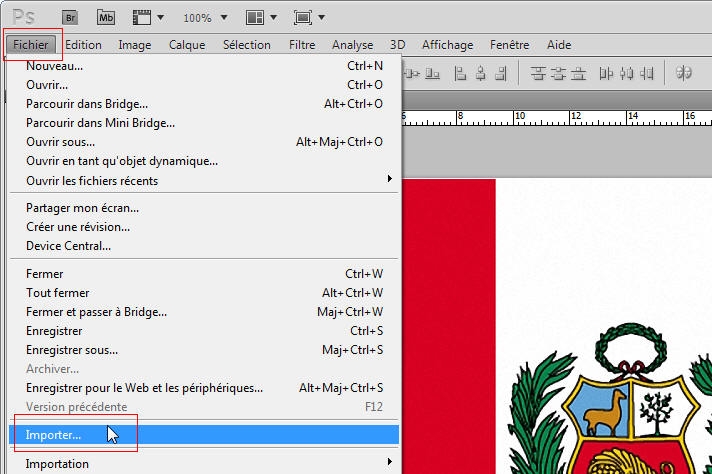Open Mini Bridge with the Mb icon
Image resolution: width=712 pixels, height=474 pixels.
(106, 18)
